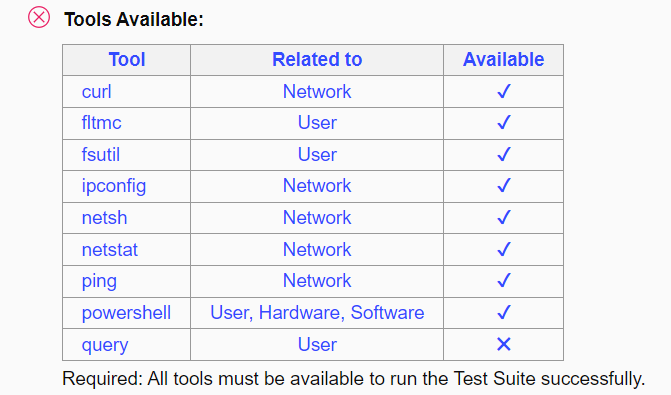Click the checkmark icon in the fsutil row

click(x=504, y=154)
